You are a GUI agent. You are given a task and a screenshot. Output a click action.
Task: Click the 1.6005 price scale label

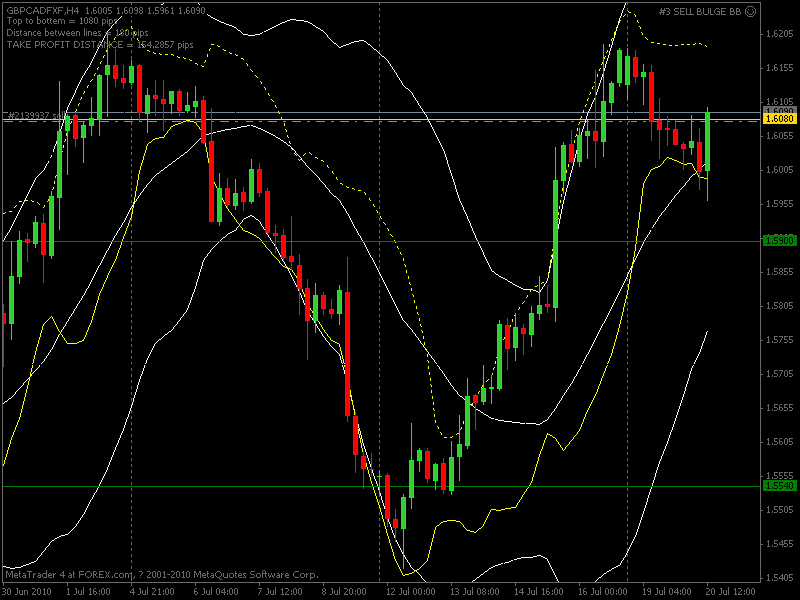[780, 170]
